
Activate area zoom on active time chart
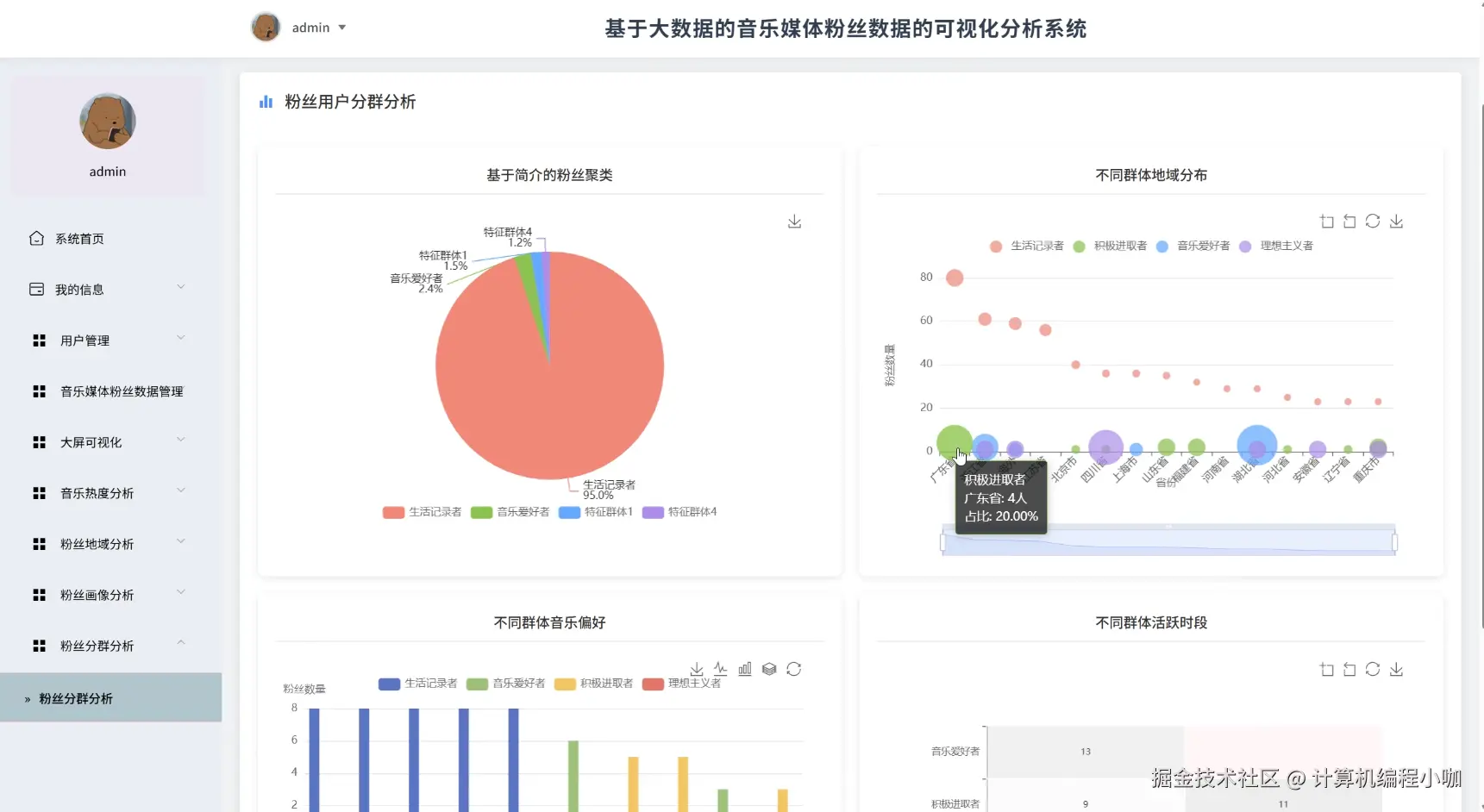[x=1327, y=669]
